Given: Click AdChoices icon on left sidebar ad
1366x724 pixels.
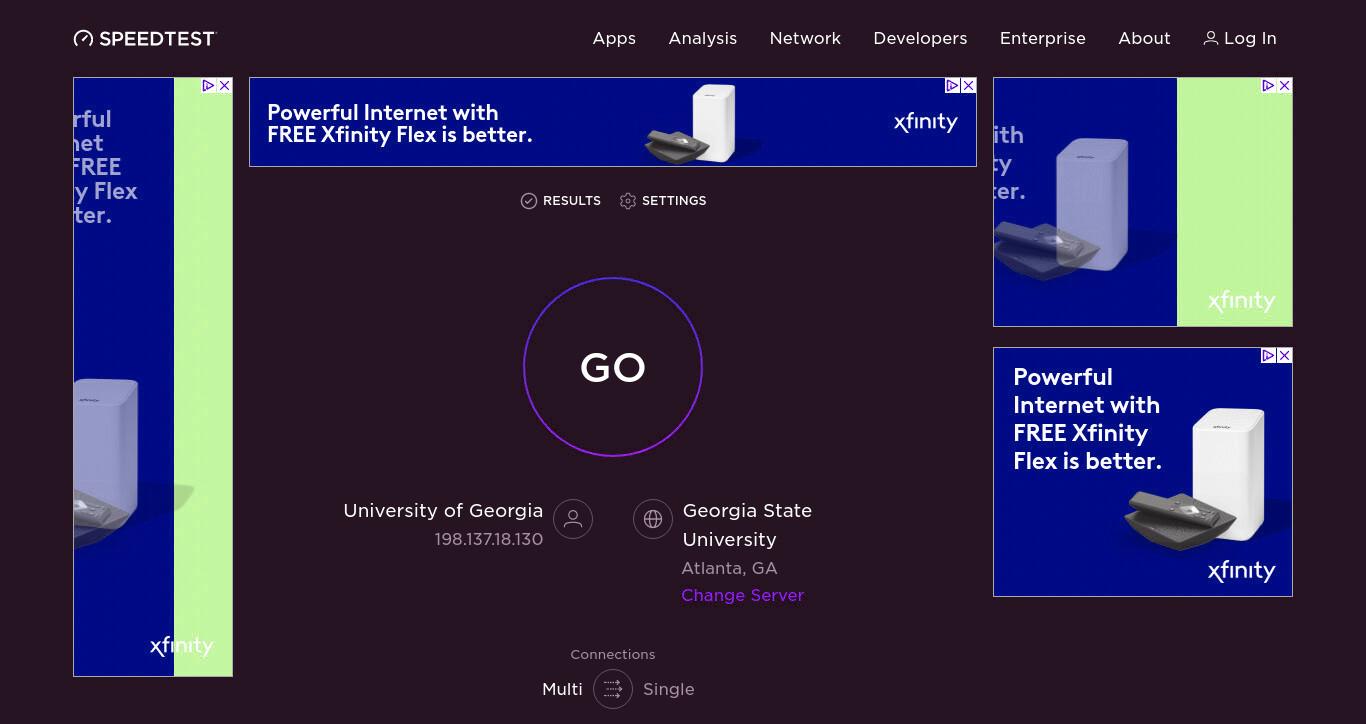Looking at the screenshot, I should coord(209,86).
